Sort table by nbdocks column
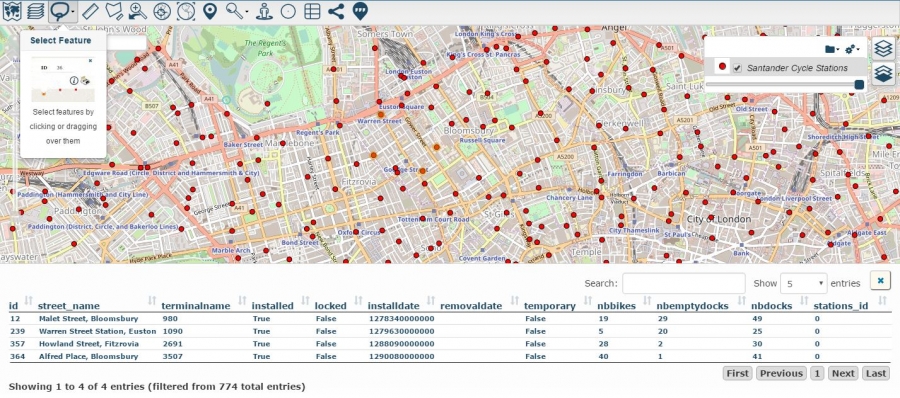This screenshot has width=900, height=398. [x=771, y=306]
